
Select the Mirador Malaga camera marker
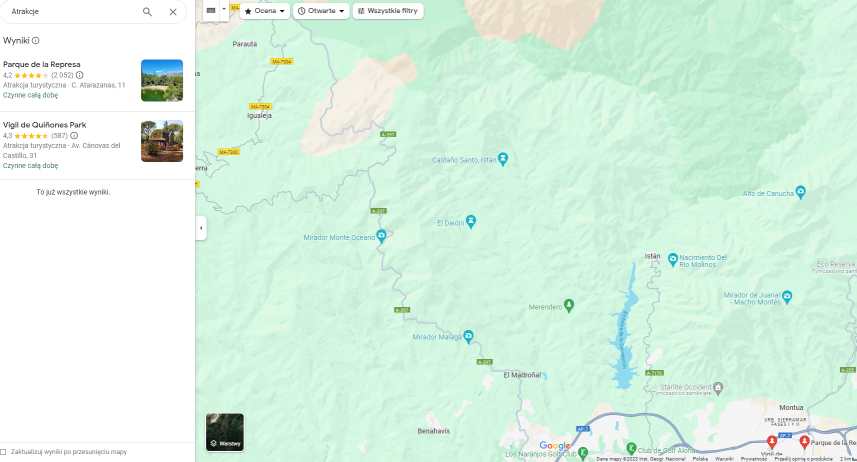468,336
